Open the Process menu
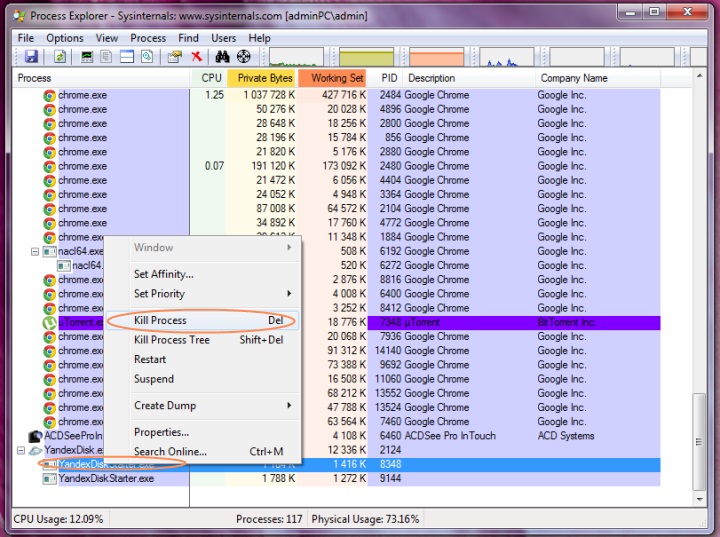 click(148, 38)
